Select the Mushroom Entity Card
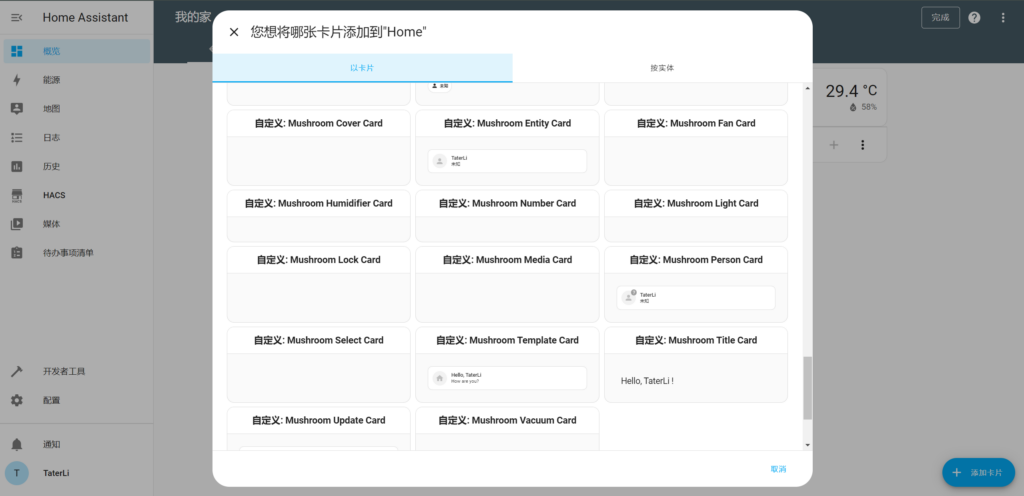1024x496 pixels. pos(507,147)
